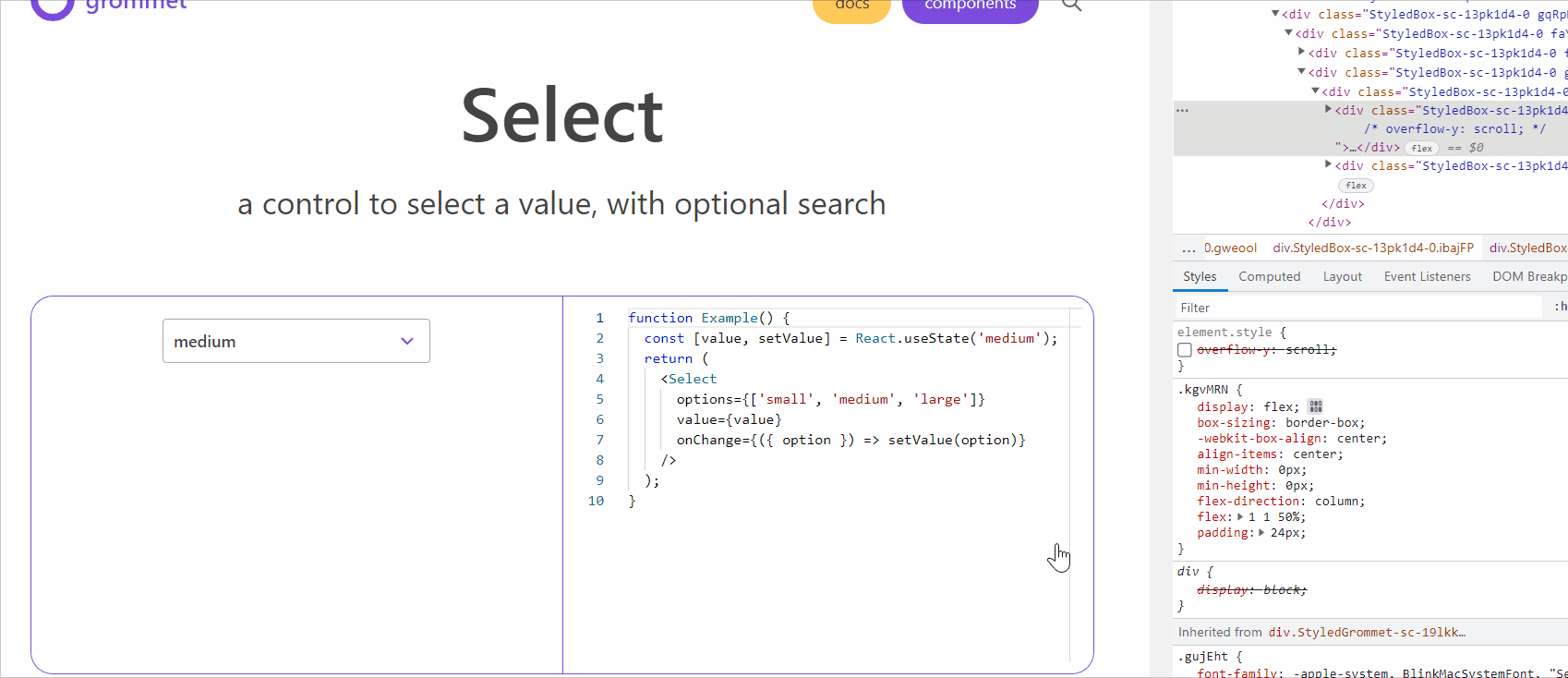Click the node options ellipsis beside highlighted div
The height and width of the screenshot is (678, 1568).
1183,108
